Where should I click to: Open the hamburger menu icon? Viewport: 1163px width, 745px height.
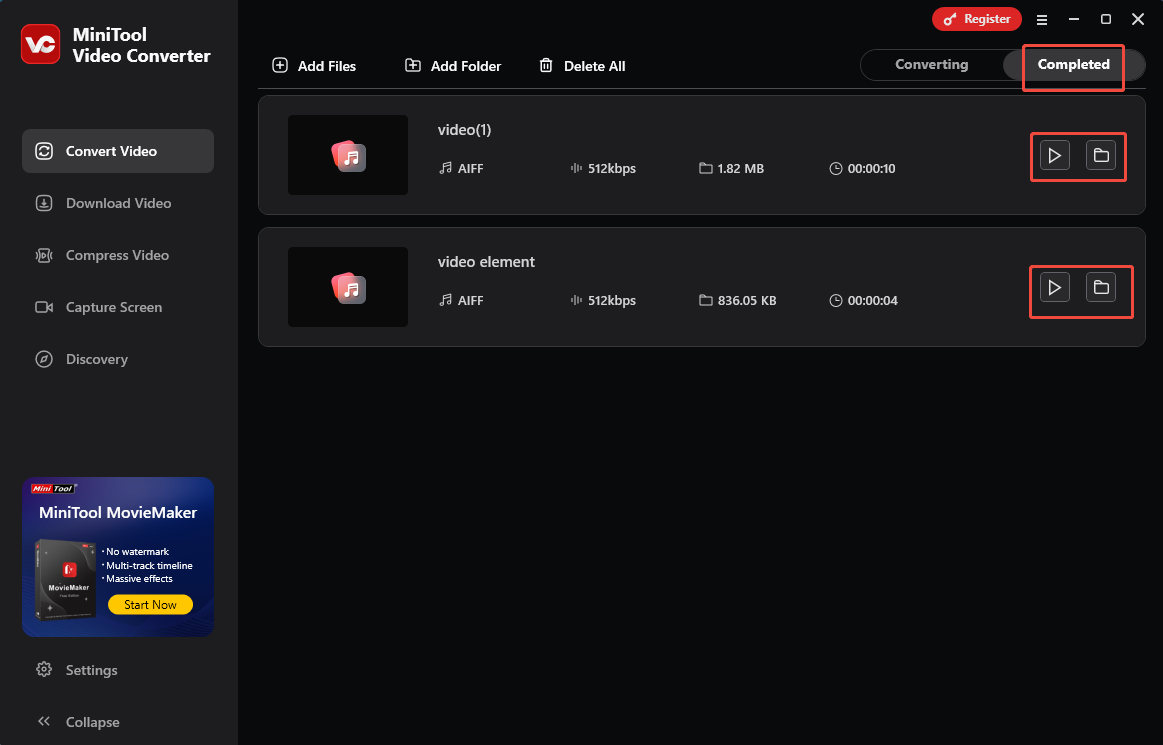click(1042, 20)
